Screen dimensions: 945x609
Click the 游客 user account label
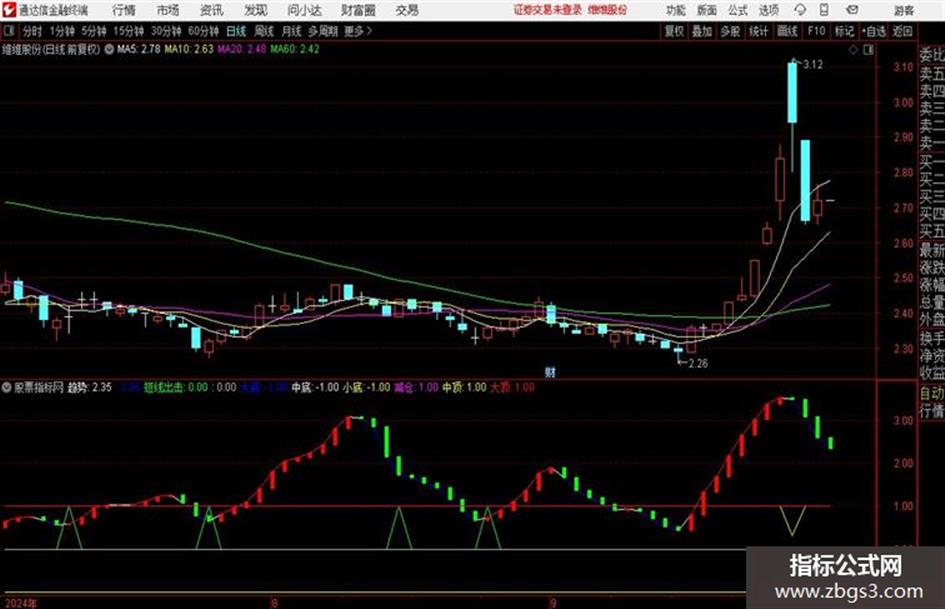[x=904, y=10]
